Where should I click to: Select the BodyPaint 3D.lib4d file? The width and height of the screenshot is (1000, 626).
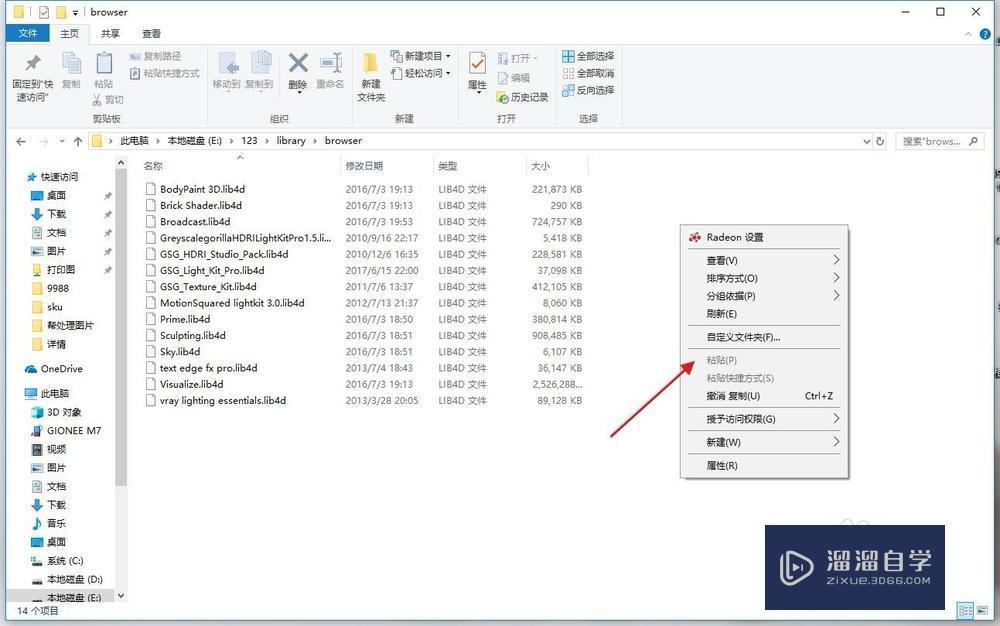tap(202, 189)
